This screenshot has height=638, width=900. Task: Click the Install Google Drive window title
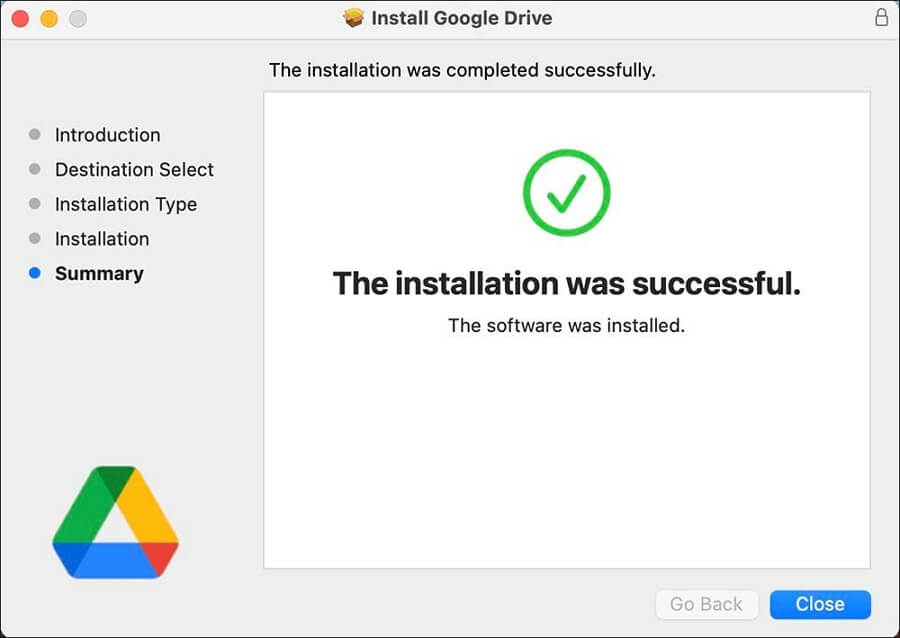point(461,18)
